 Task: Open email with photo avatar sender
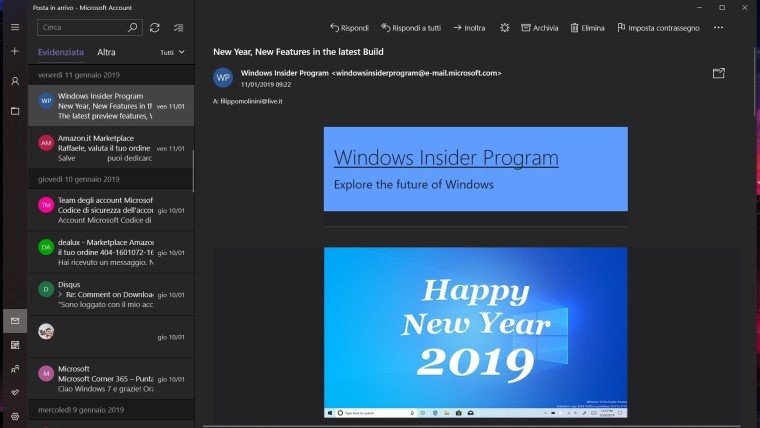click(x=111, y=336)
